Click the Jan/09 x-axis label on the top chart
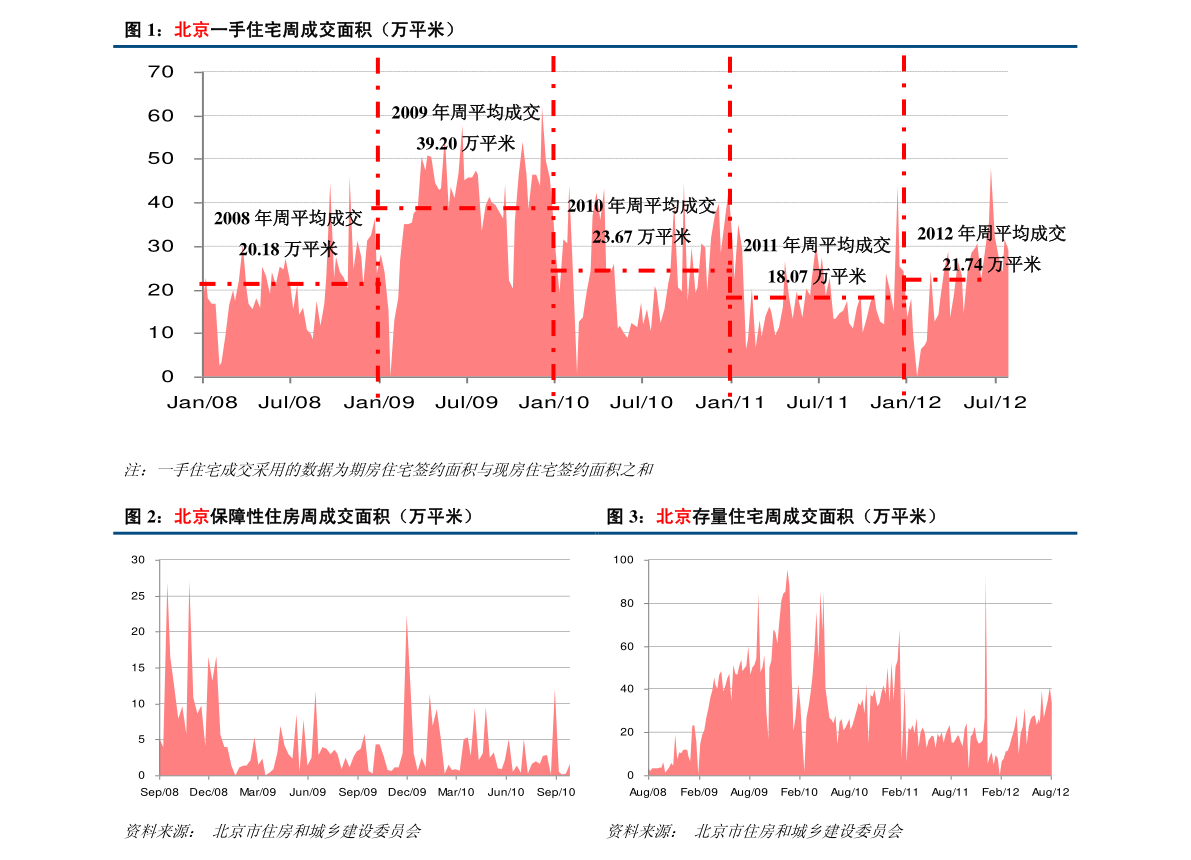 (379, 403)
